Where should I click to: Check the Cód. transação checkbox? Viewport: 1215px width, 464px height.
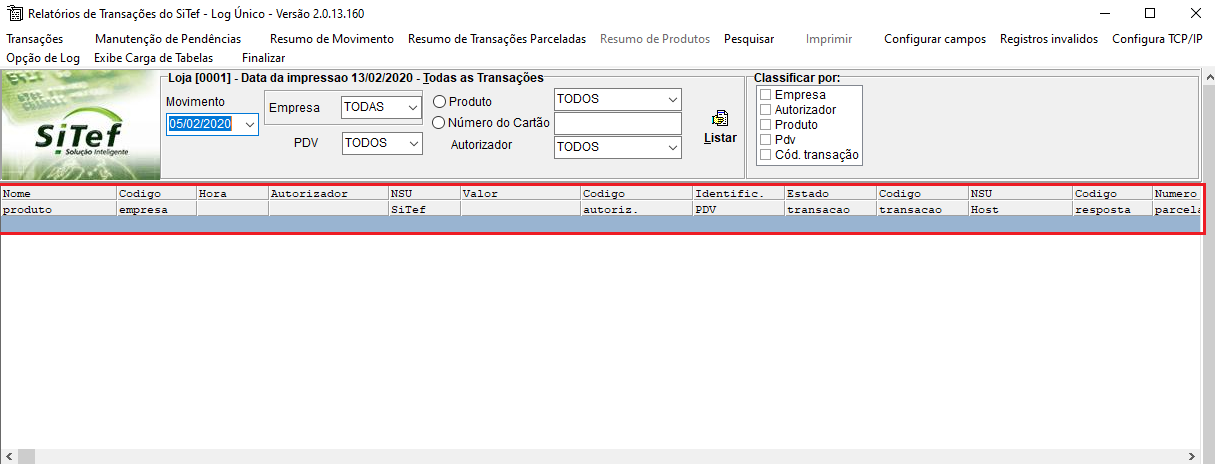click(x=766, y=155)
